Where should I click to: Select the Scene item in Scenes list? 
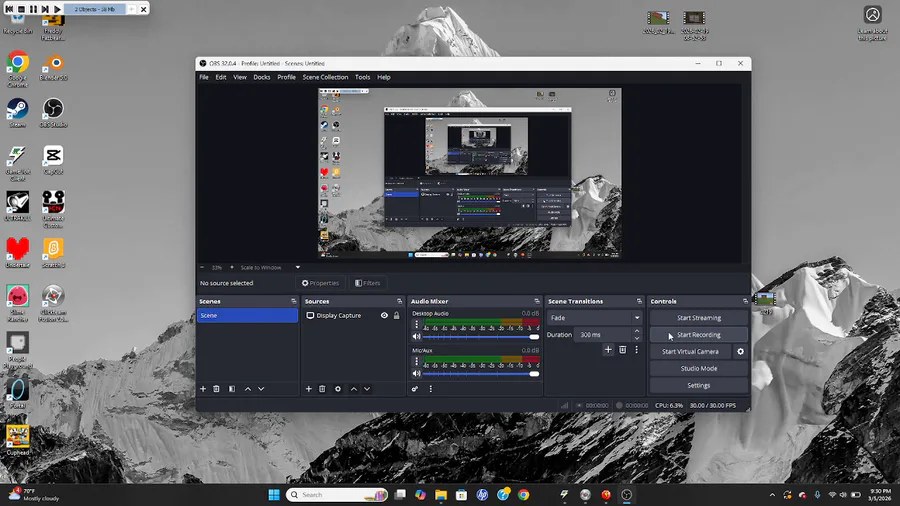[247, 316]
